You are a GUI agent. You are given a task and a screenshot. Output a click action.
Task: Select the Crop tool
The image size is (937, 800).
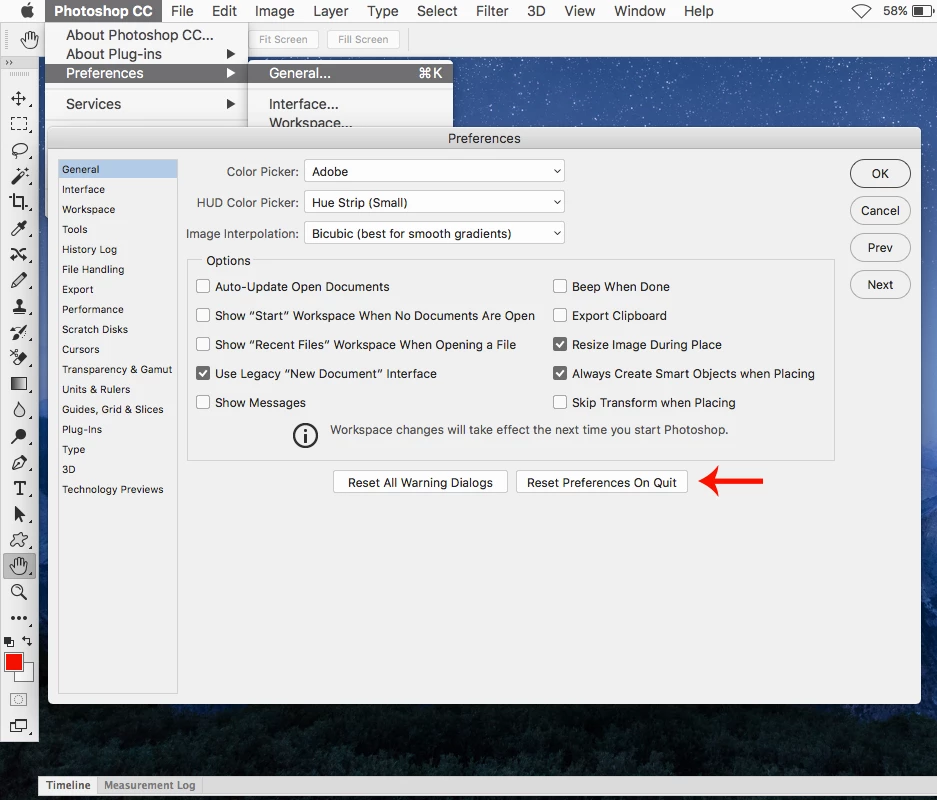[x=19, y=202]
